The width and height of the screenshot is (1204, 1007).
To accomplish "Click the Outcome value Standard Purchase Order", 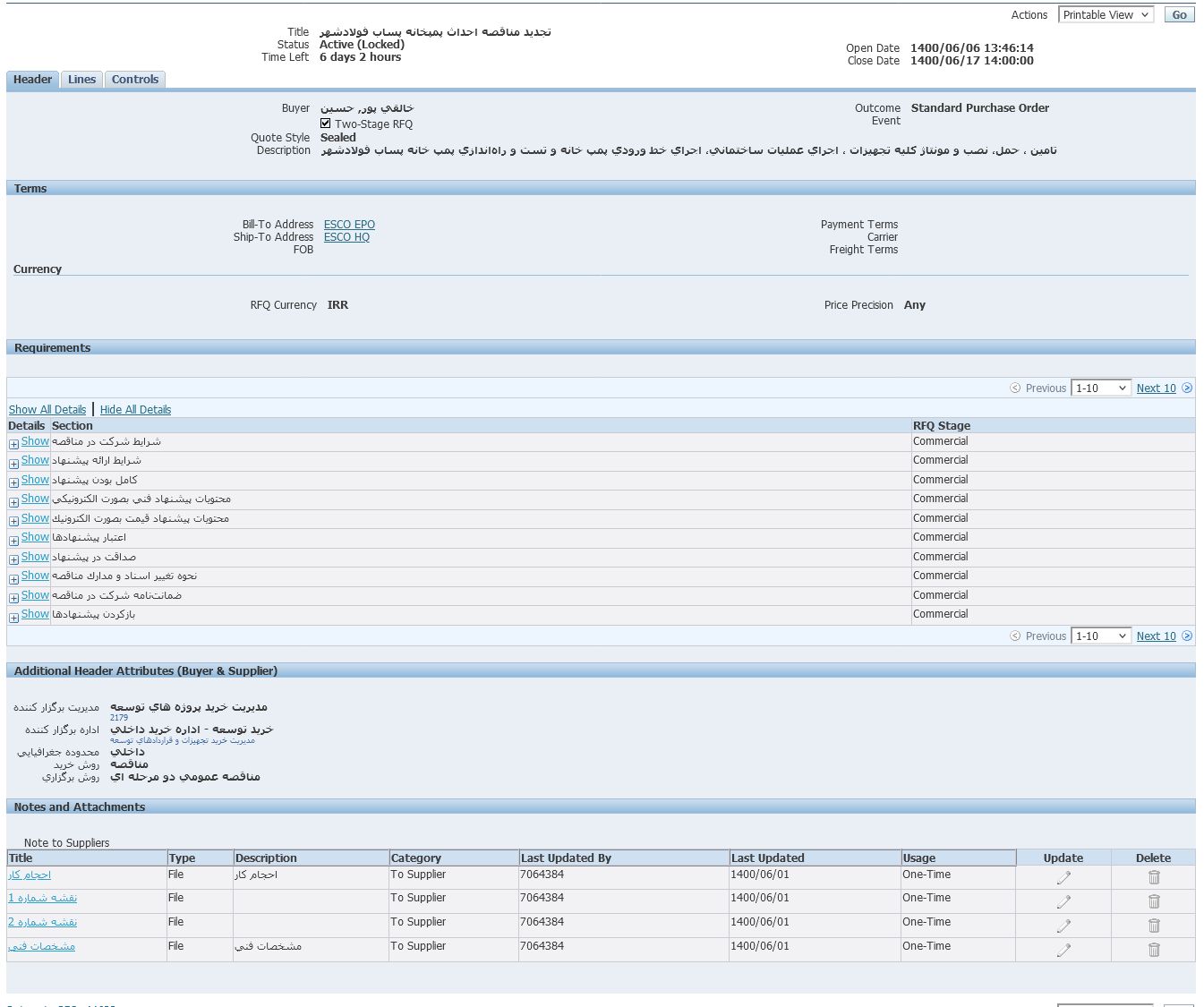I will point(980,108).
